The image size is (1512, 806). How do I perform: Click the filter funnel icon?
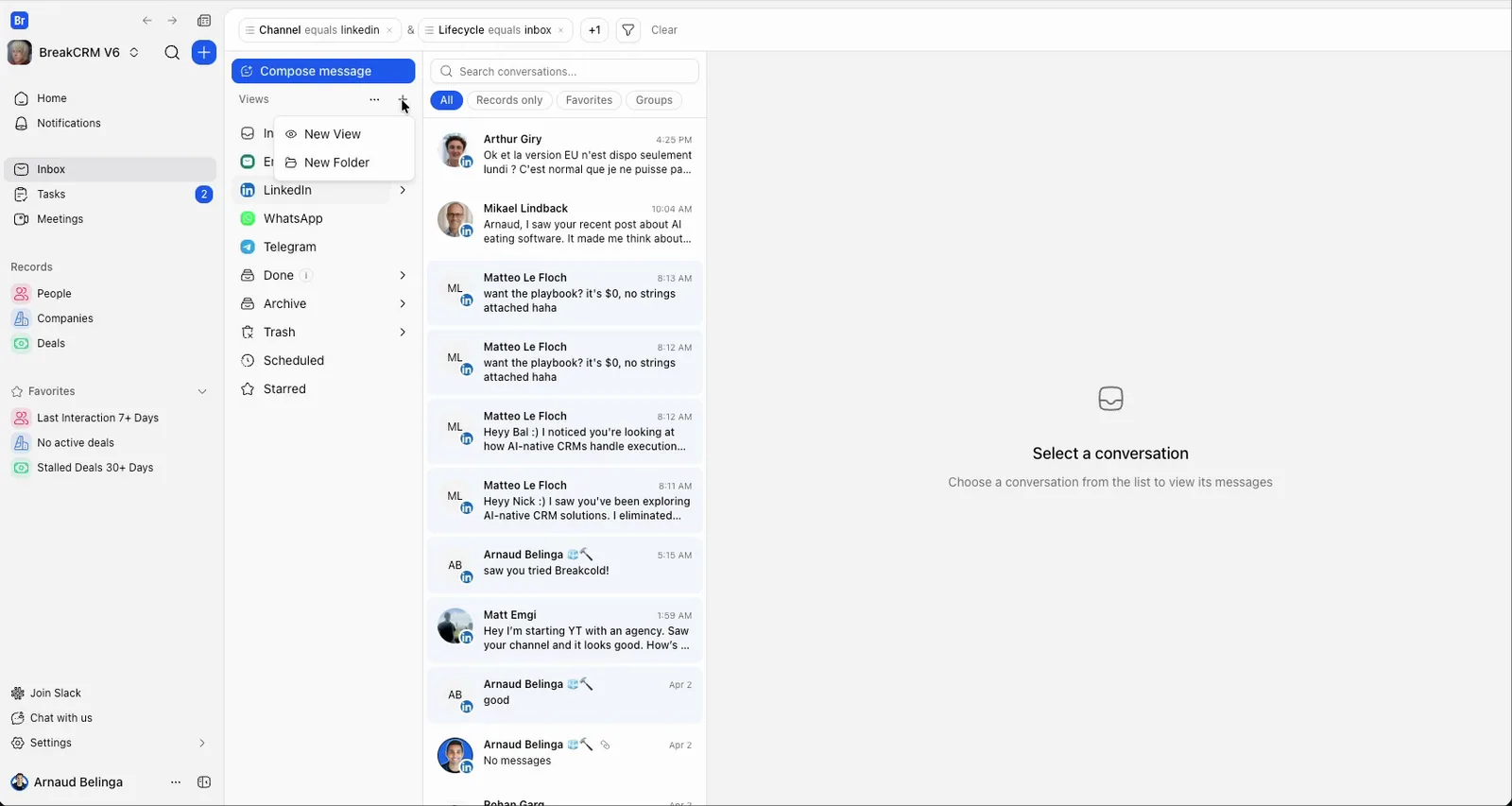628,30
